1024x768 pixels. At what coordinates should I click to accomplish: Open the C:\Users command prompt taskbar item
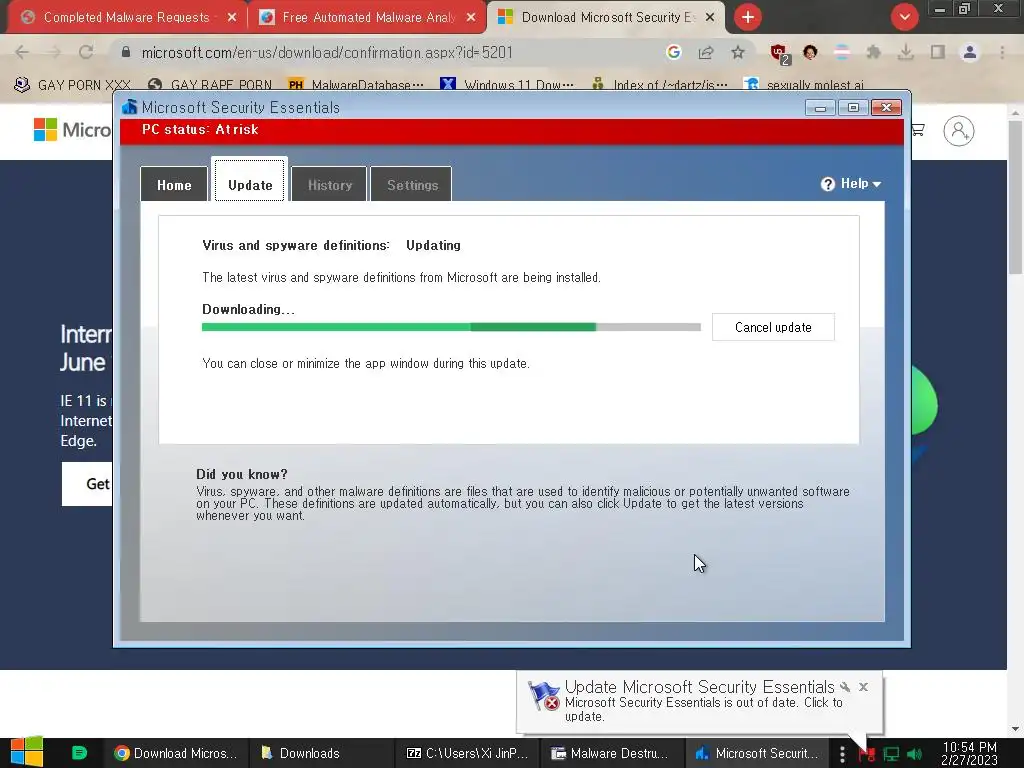468,753
